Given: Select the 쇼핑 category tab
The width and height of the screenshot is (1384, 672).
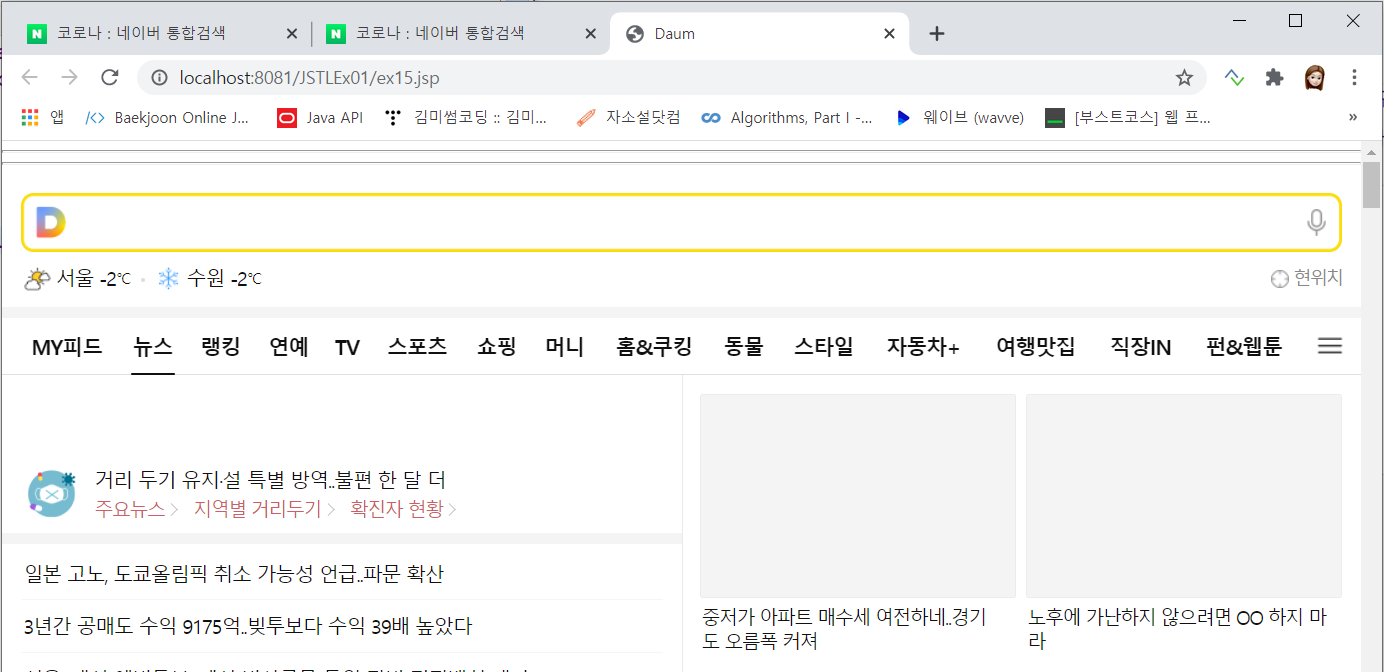Looking at the screenshot, I should [497, 347].
